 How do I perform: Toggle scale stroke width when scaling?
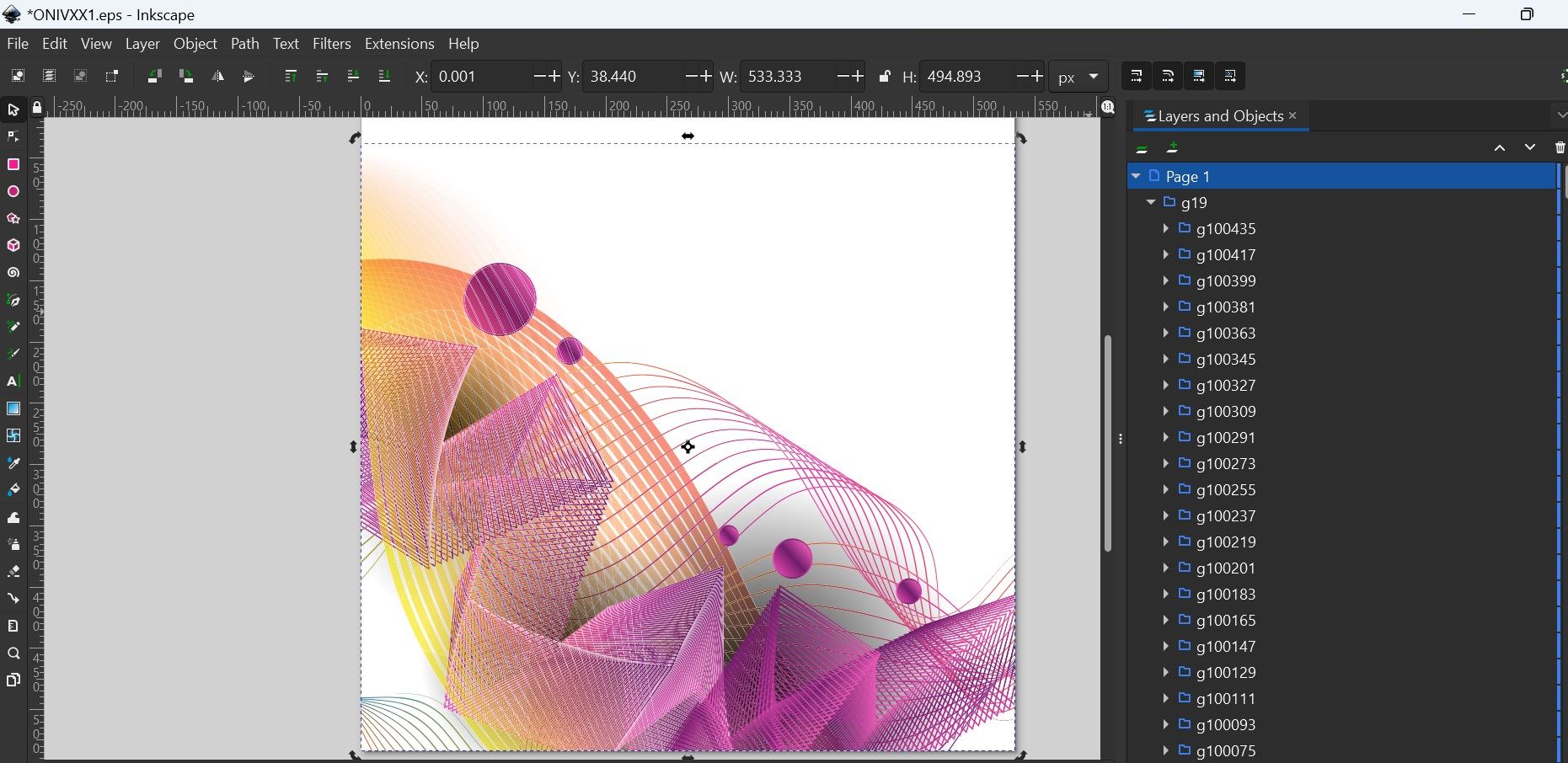coord(1135,76)
